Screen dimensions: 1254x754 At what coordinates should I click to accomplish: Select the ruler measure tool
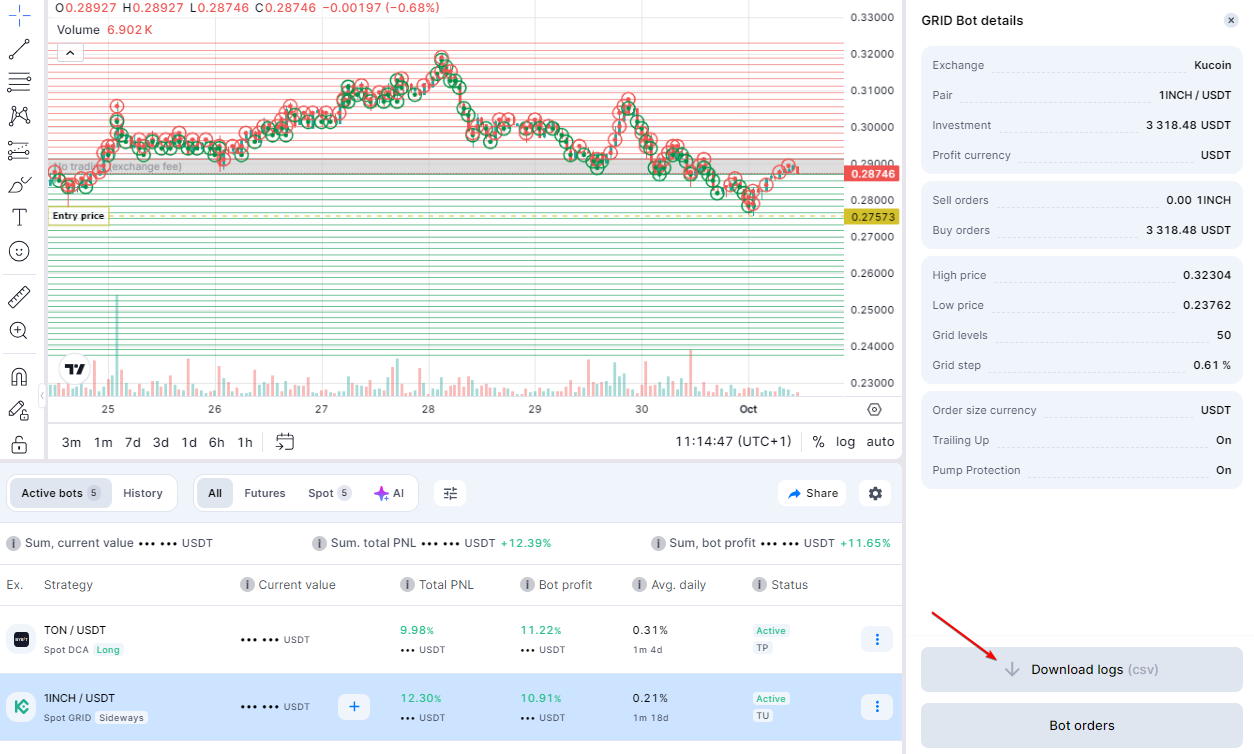pos(19,297)
